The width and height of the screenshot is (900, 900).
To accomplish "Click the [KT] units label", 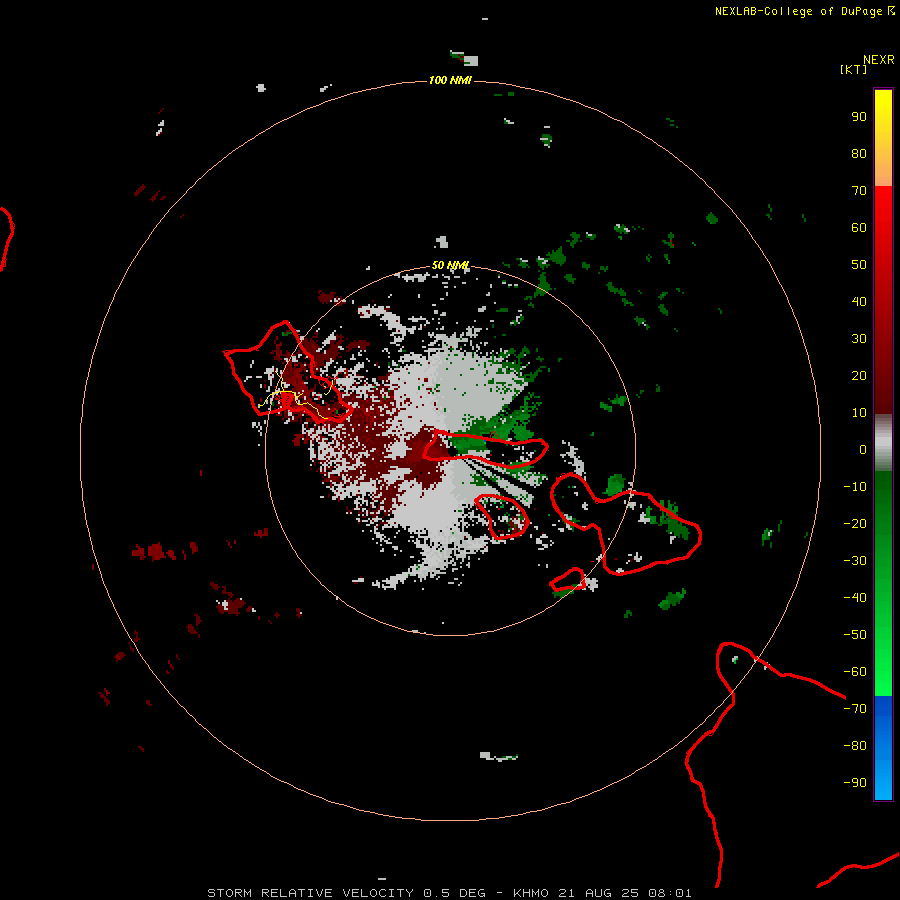I will [854, 69].
